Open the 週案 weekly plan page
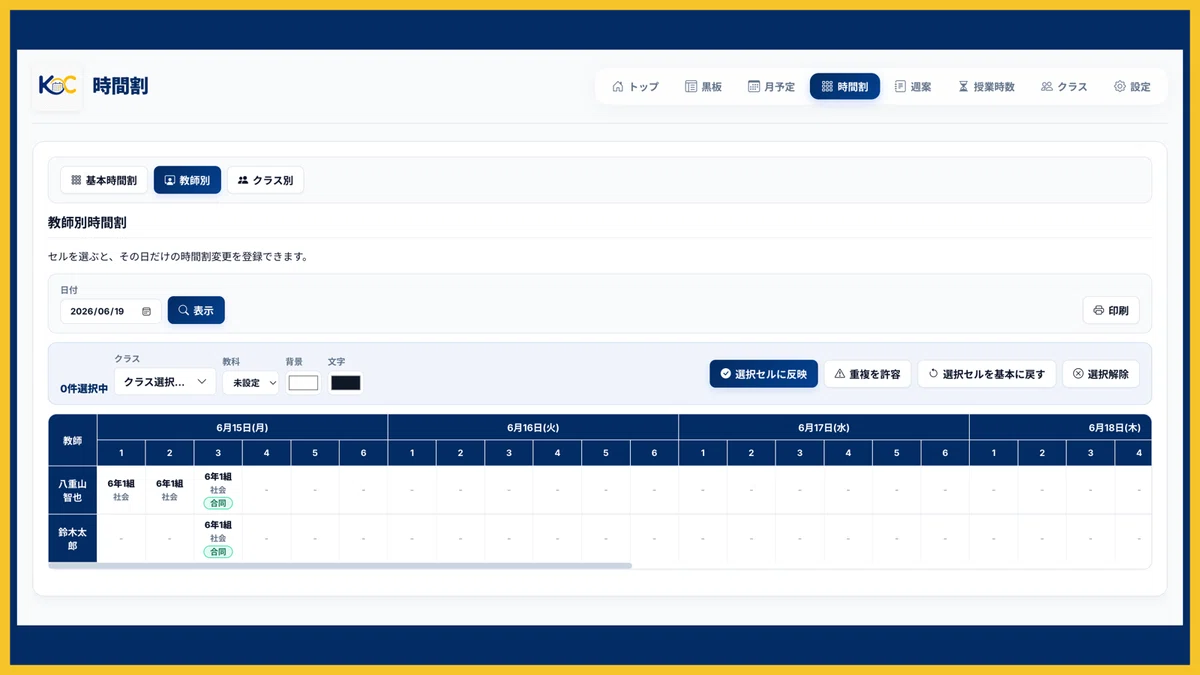 point(913,87)
